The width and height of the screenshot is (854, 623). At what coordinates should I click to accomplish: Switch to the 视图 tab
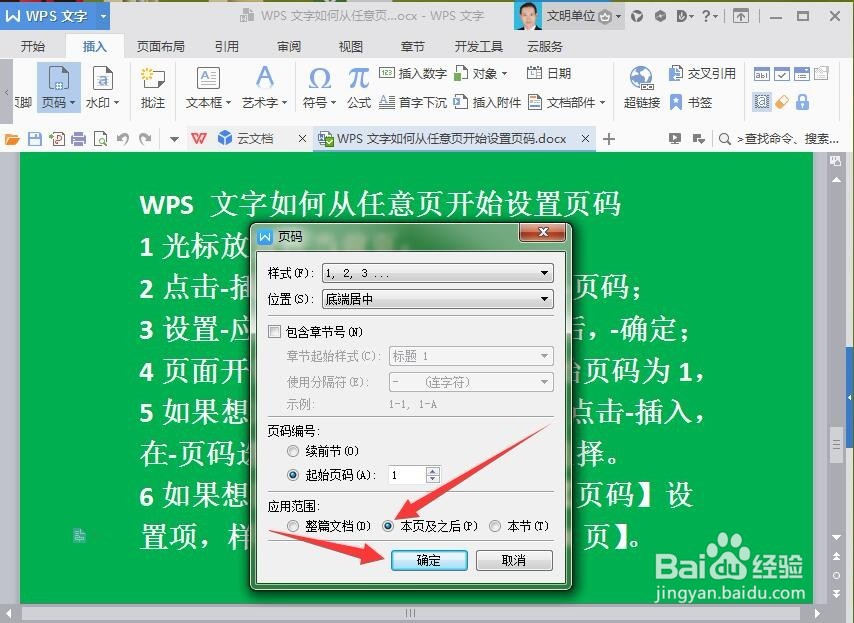[351, 47]
